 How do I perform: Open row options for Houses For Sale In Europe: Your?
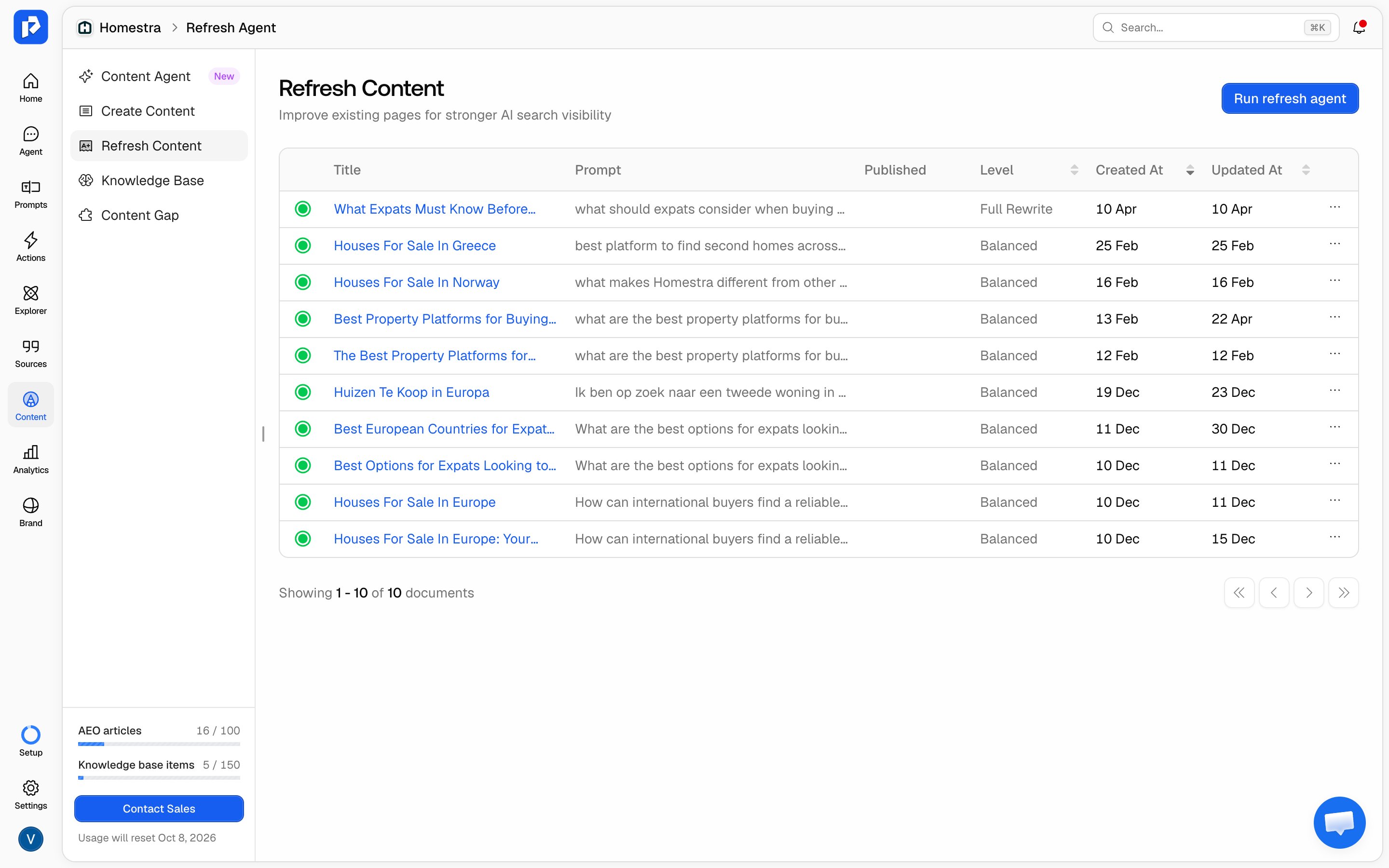1335,537
